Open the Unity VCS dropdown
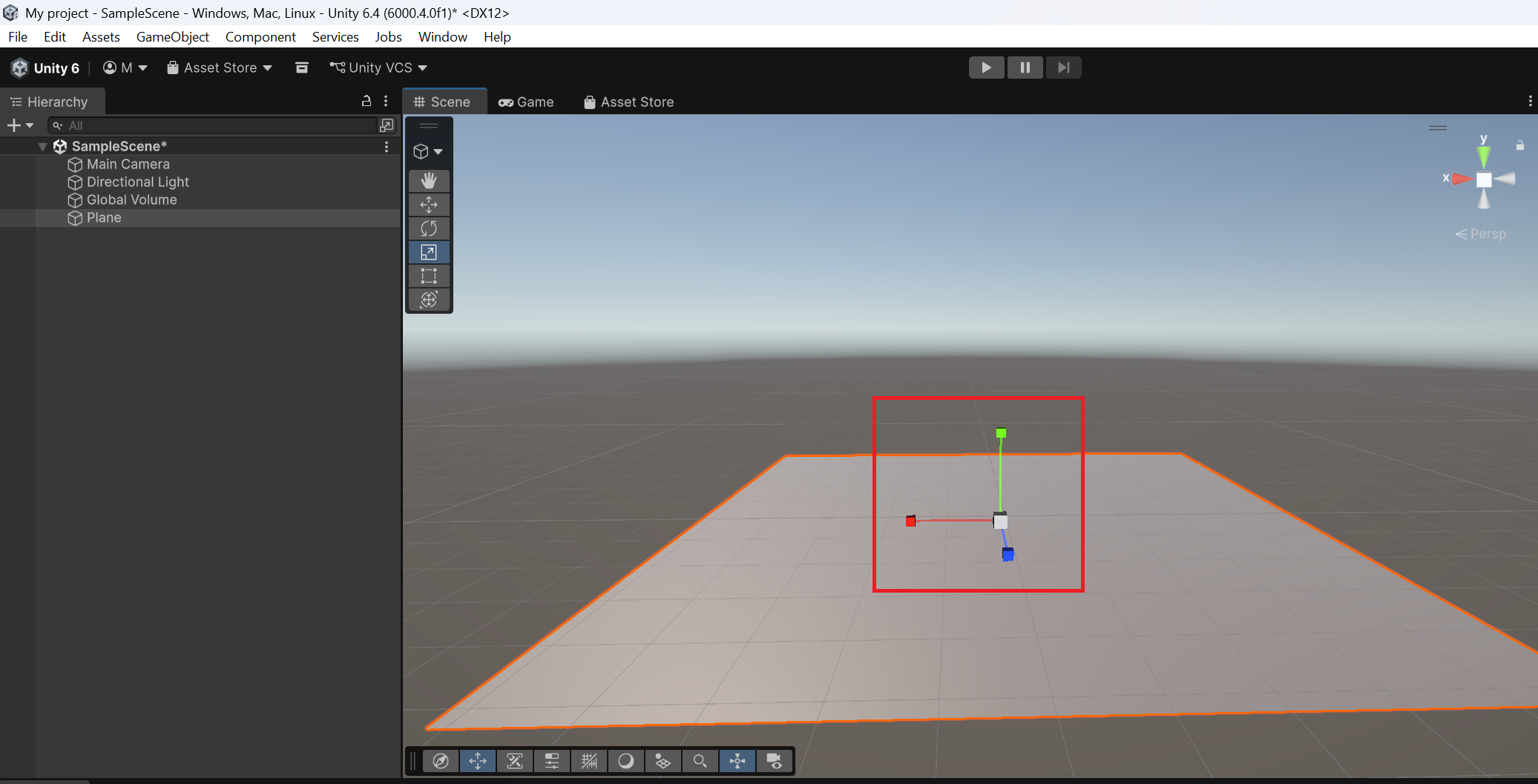 (x=378, y=67)
